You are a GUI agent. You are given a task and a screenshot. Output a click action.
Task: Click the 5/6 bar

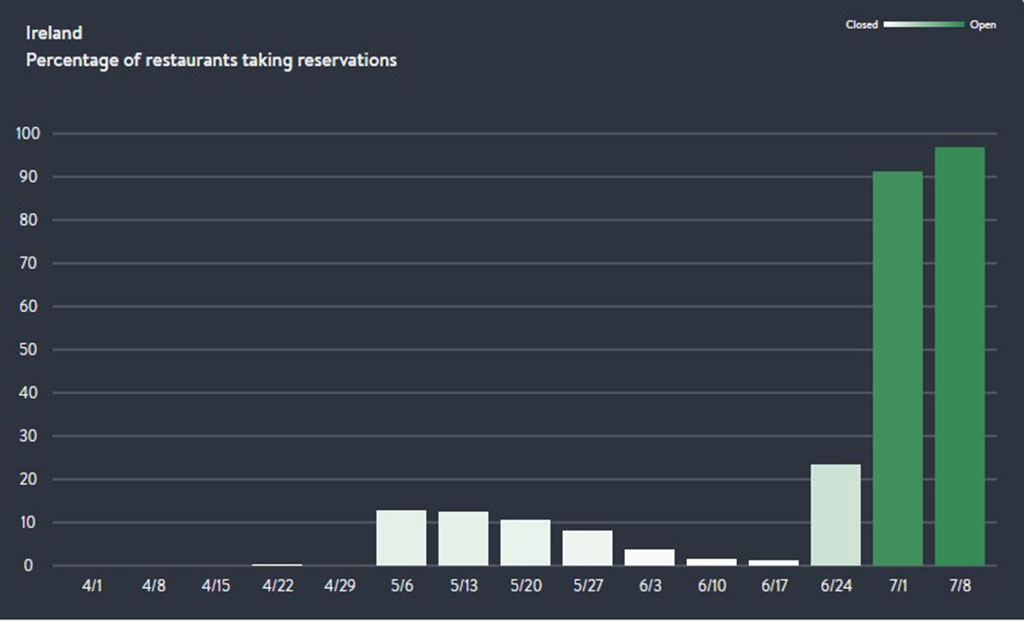401,538
